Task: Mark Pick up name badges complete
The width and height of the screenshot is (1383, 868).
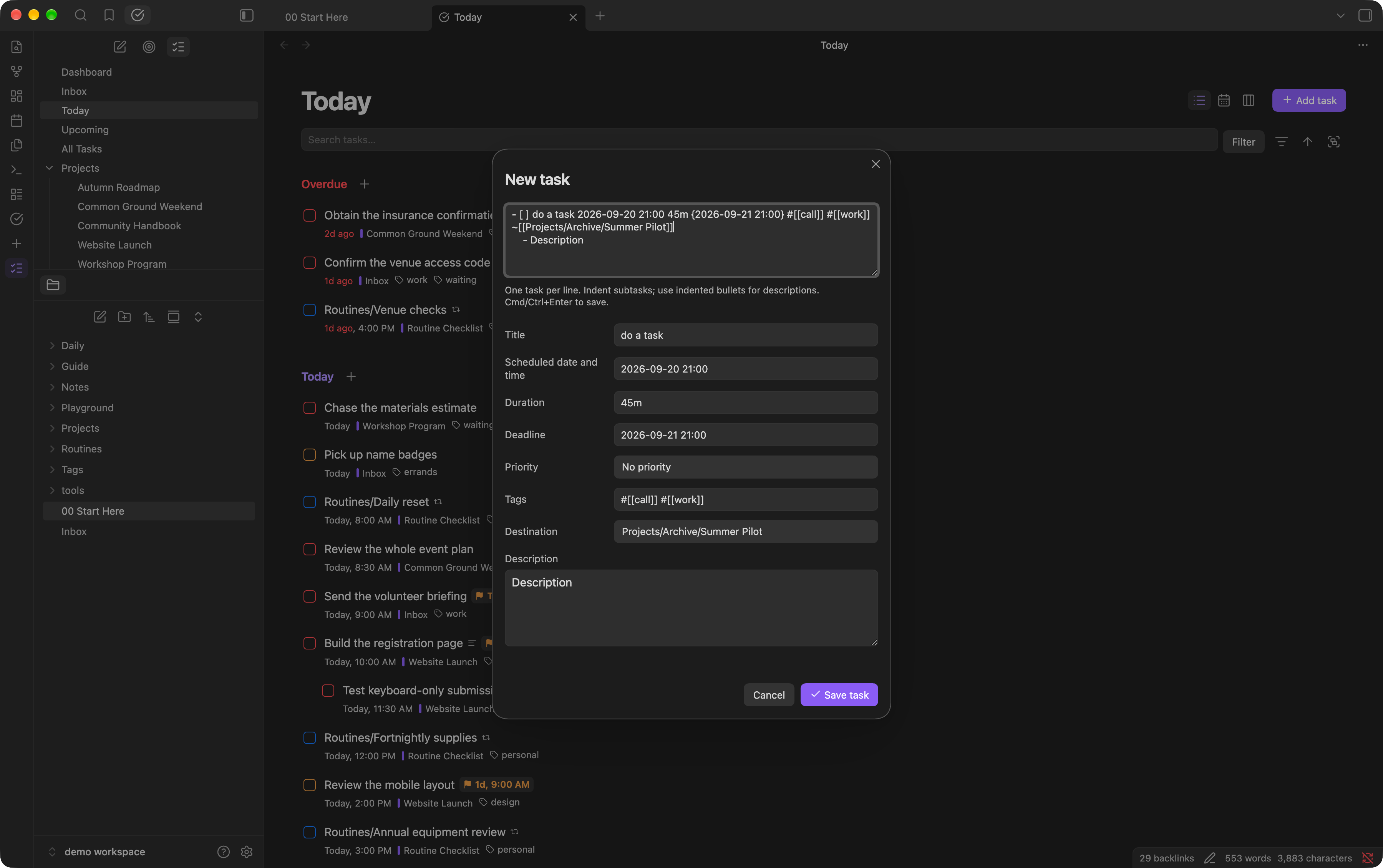Action: [x=309, y=455]
